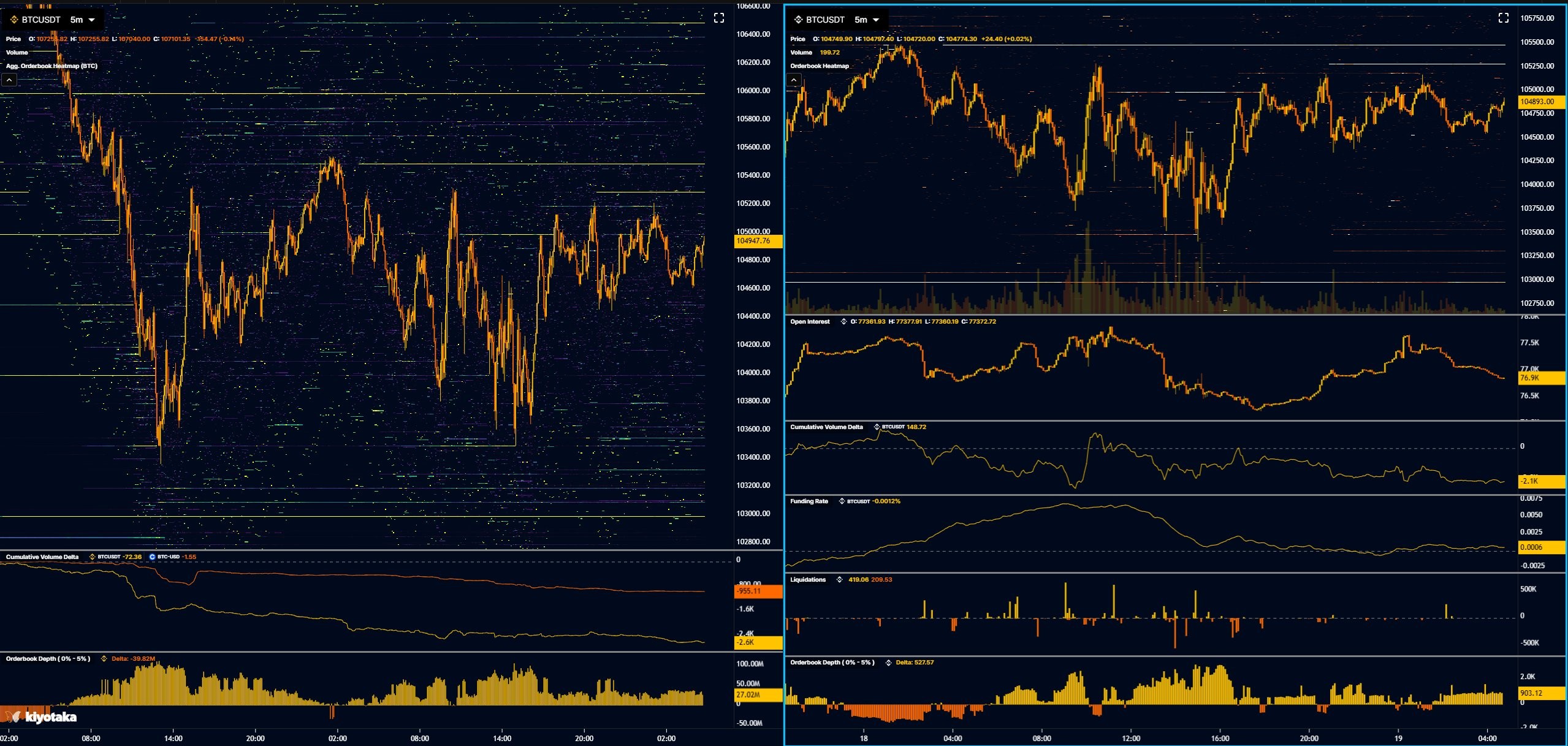This screenshot has width=1568, height=746.
Task: Open the 5m timeframe dropdown on right chart
Action: (x=867, y=20)
